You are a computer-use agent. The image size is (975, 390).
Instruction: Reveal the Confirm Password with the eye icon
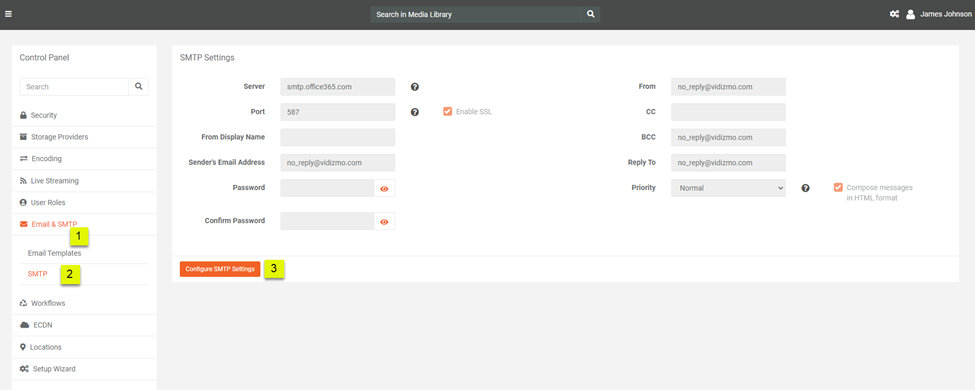pos(384,221)
